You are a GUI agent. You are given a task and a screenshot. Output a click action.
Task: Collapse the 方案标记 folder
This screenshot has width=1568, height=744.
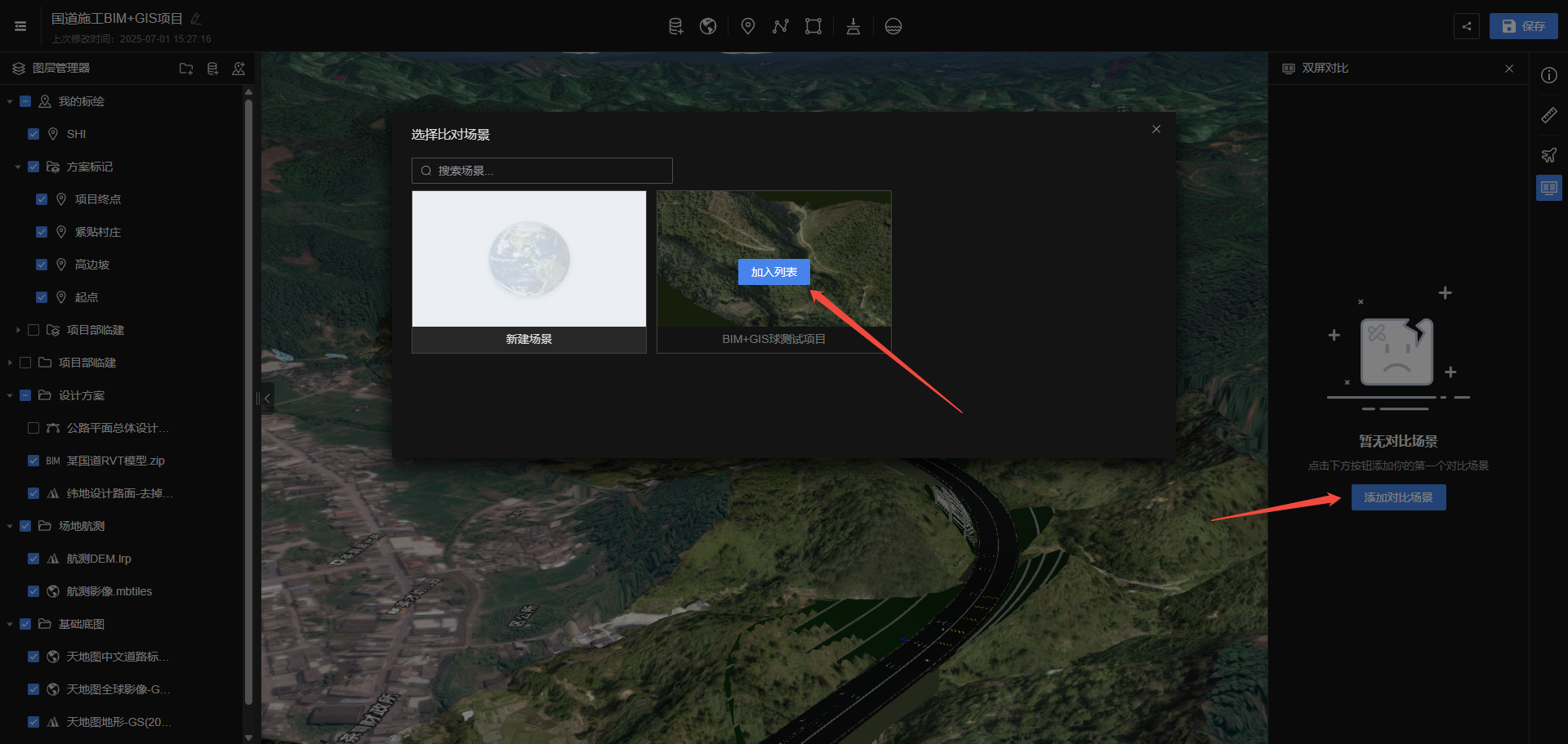click(x=18, y=167)
